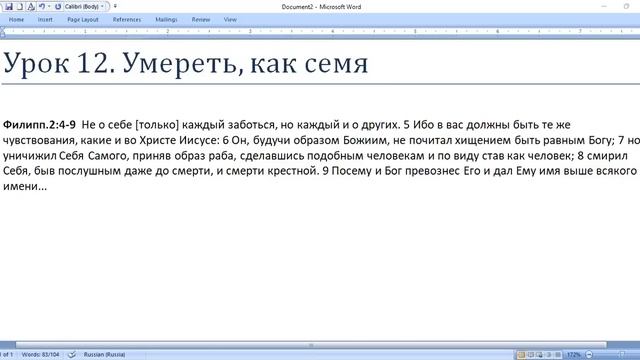Open the Zoom dialog via the 172% zoom level
The width and height of the screenshot is (640, 360).
573,355
